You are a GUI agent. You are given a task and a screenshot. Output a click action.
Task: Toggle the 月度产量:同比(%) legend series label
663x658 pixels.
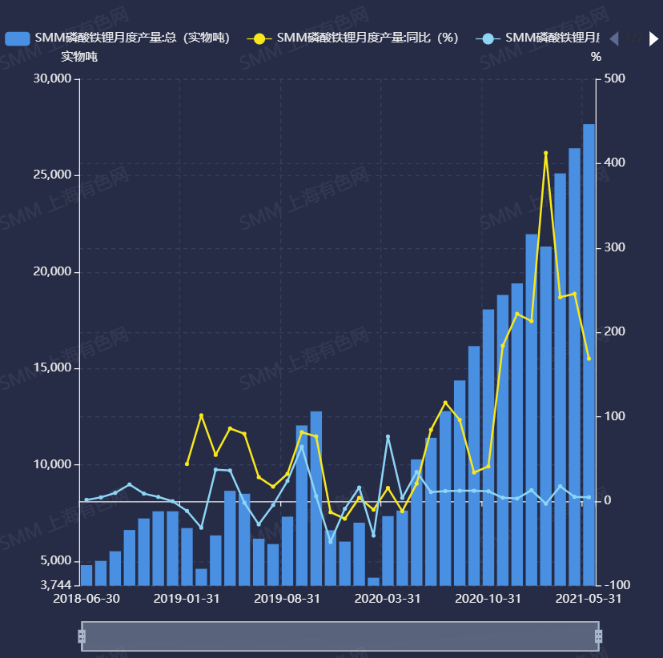(367, 38)
